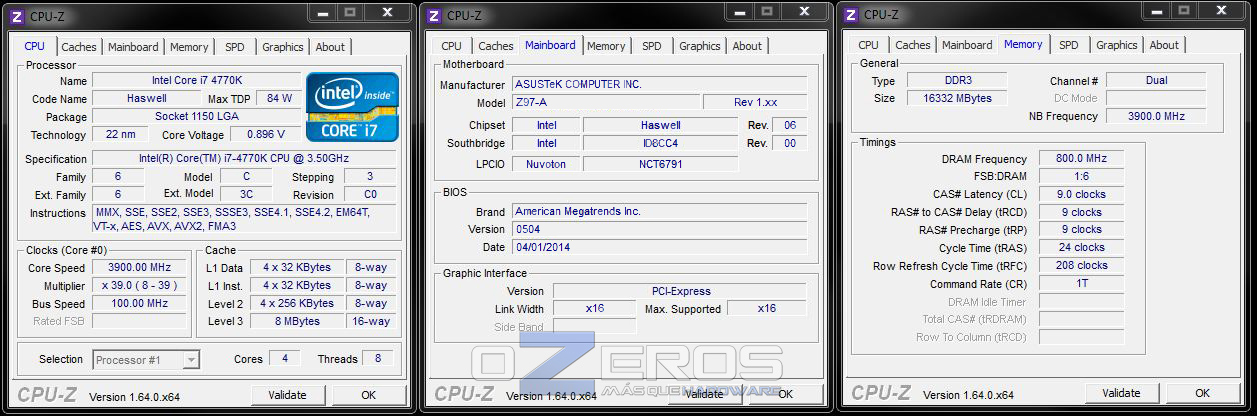Screen dimensions: 1257x416
Task: Open Mainboard tab in left CPU-Z window
Action: (x=133, y=47)
